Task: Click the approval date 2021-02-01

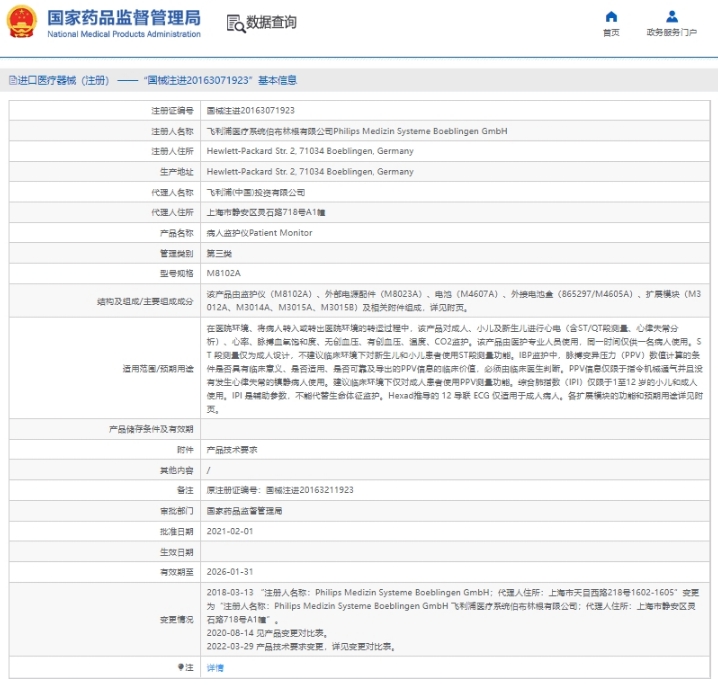Action: pyautogui.click(x=229, y=531)
